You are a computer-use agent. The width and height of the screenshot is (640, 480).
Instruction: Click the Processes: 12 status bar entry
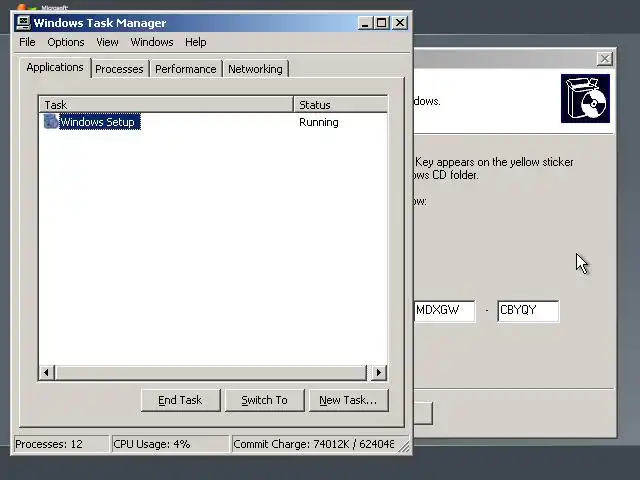coord(61,444)
